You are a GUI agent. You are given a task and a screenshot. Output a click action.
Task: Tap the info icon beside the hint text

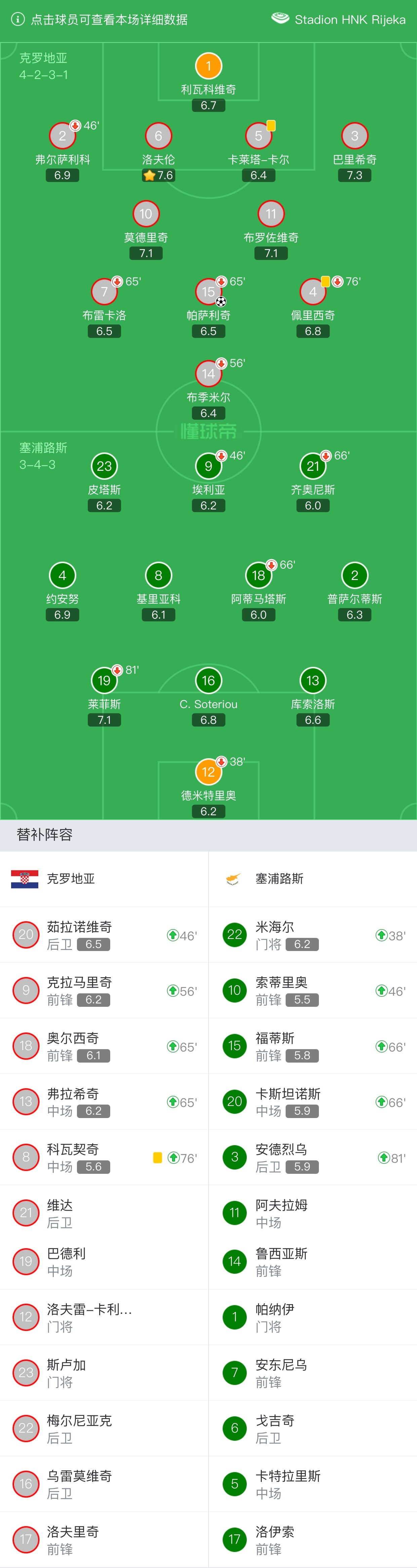point(18,19)
